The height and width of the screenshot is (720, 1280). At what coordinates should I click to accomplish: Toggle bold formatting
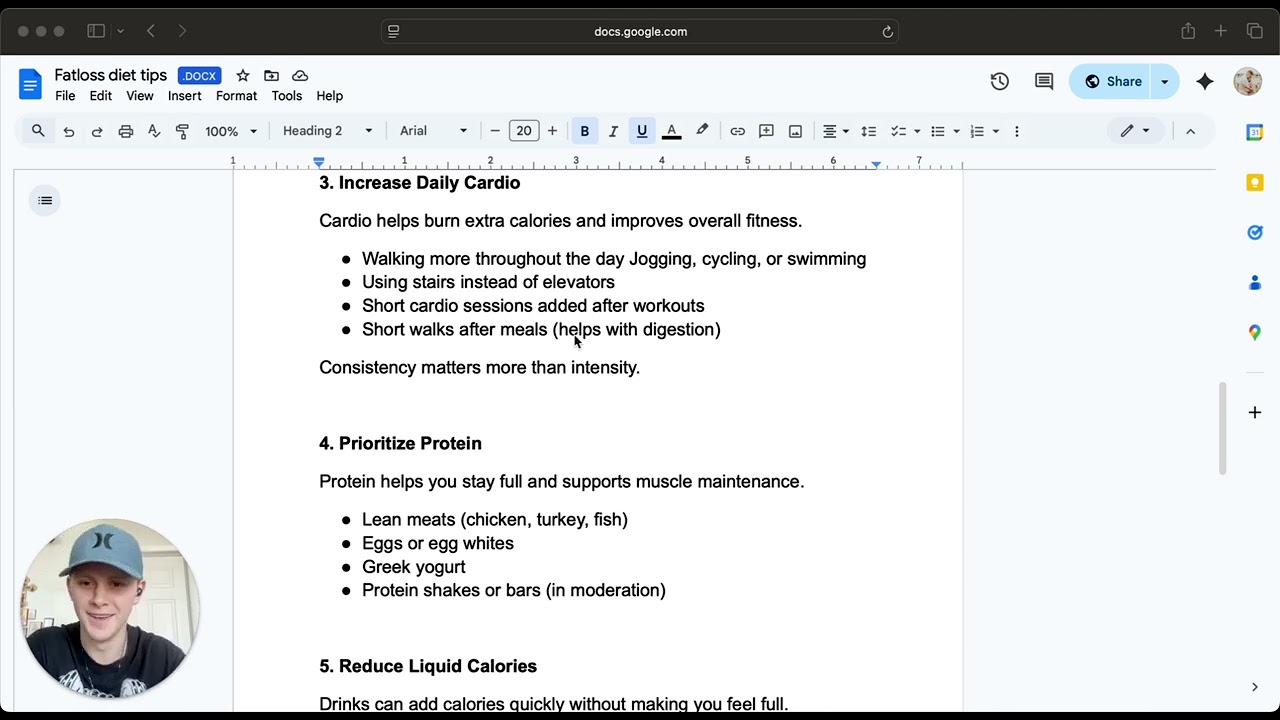point(584,131)
